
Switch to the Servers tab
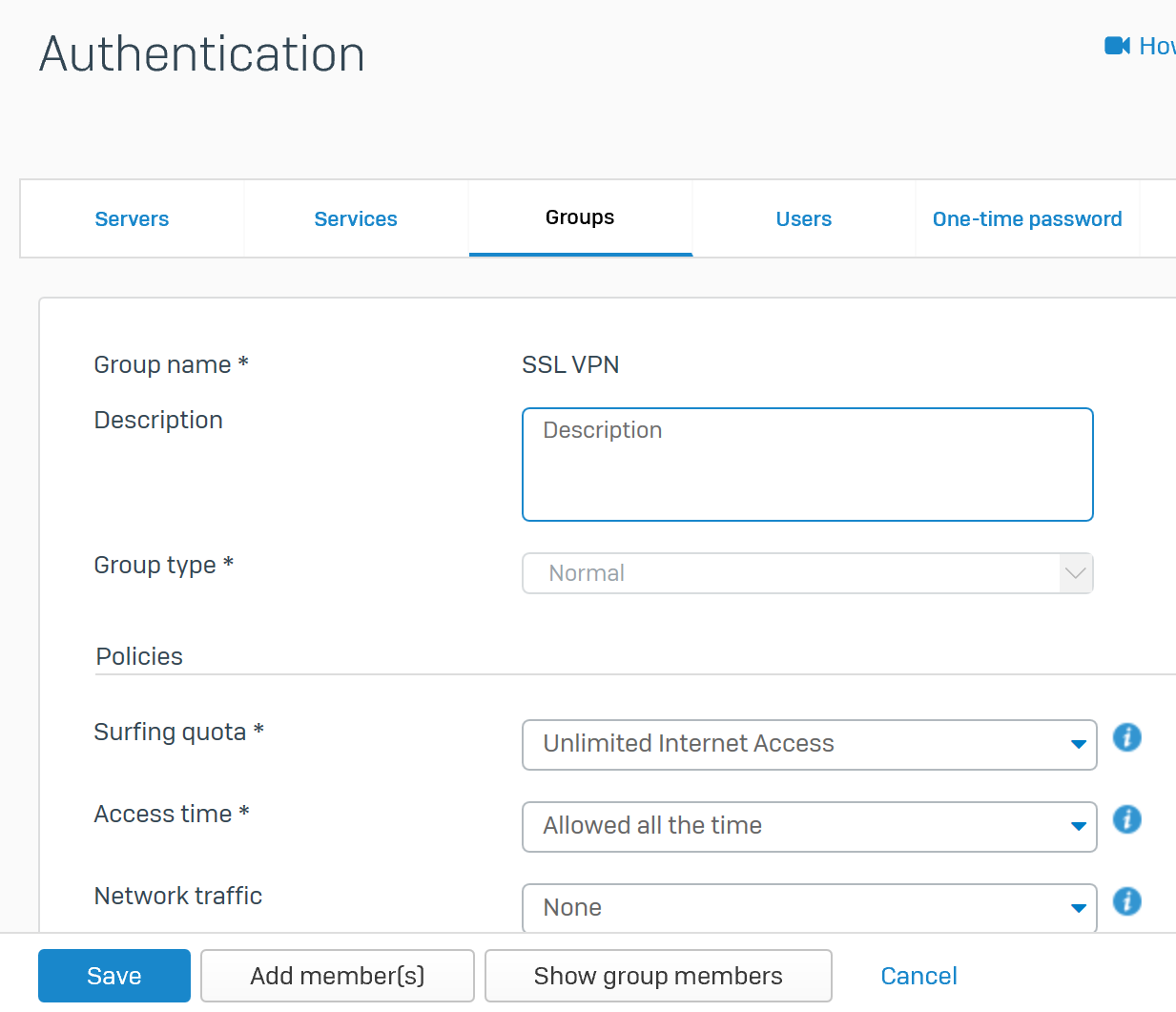point(132,219)
